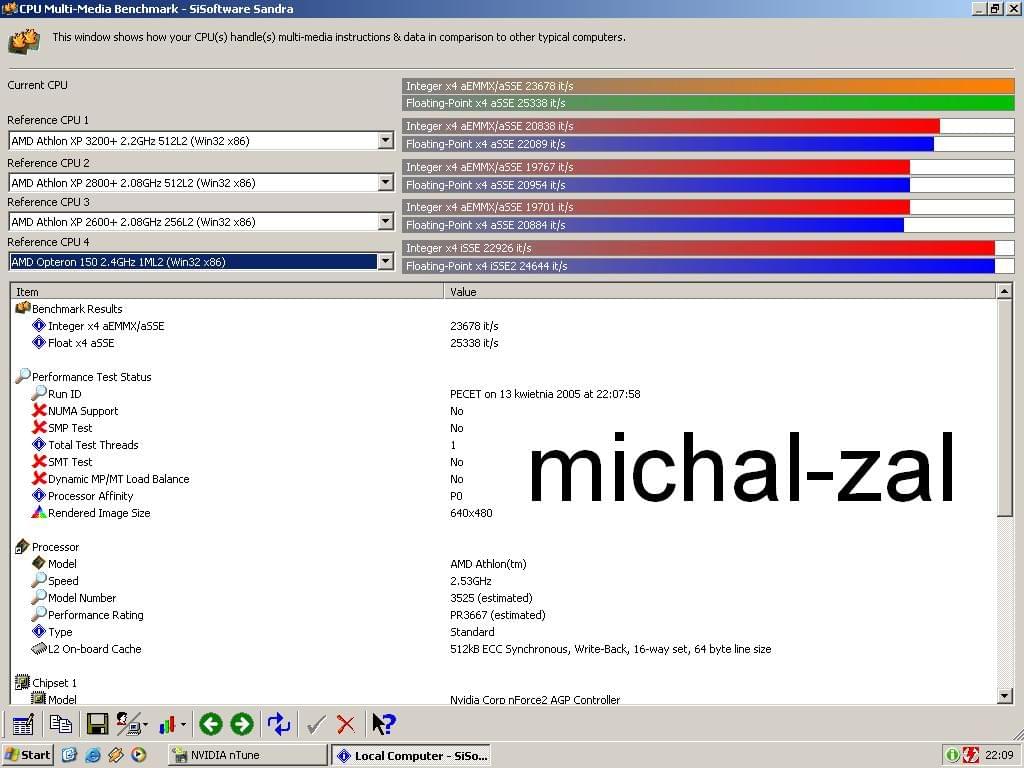Click the green back arrow icon
The image size is (1024, 768).
click(211, 724)
